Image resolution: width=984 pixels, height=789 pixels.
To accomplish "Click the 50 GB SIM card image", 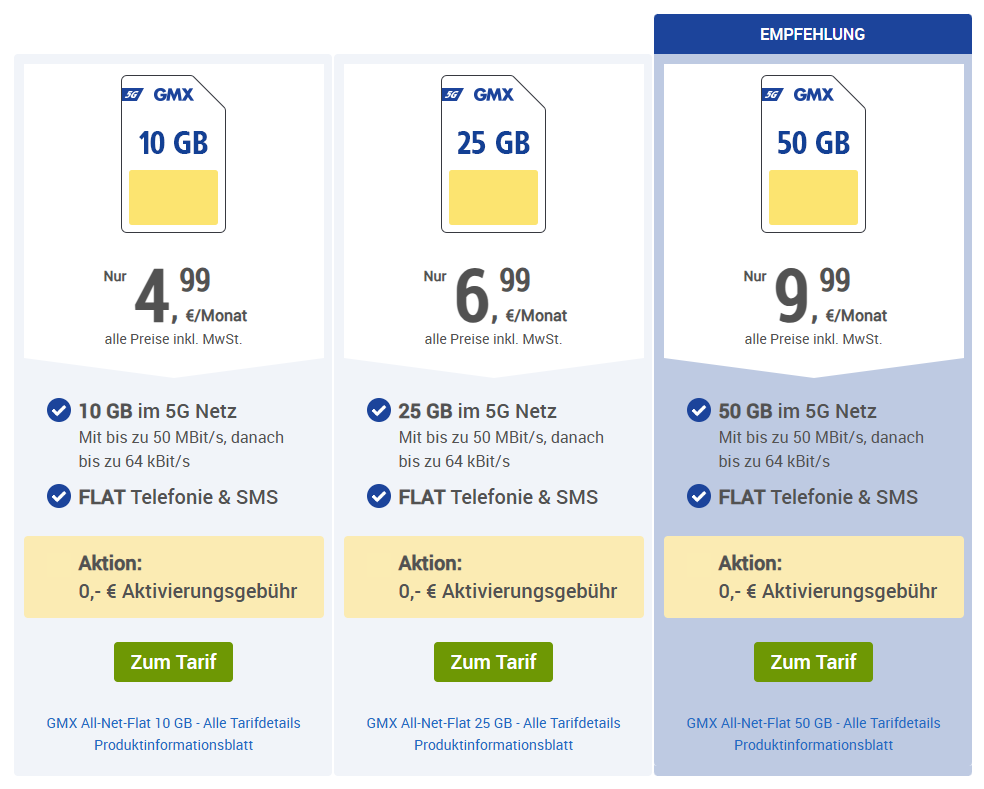I will click(x=813, y=154).
